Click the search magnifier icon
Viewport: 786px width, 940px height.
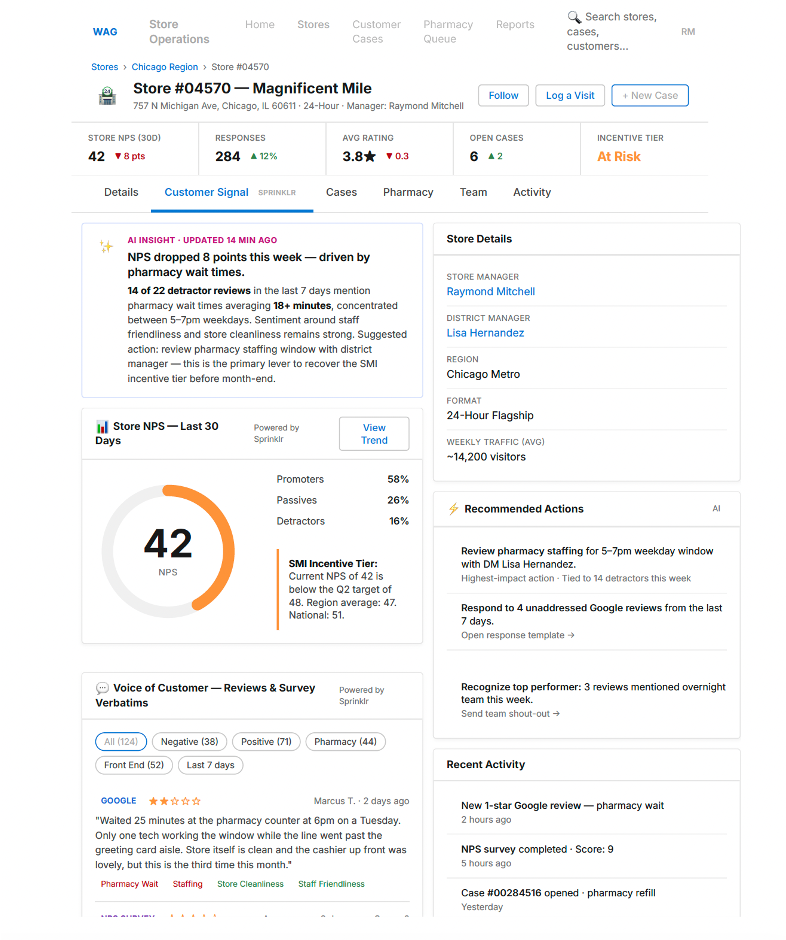coord(574,17)
